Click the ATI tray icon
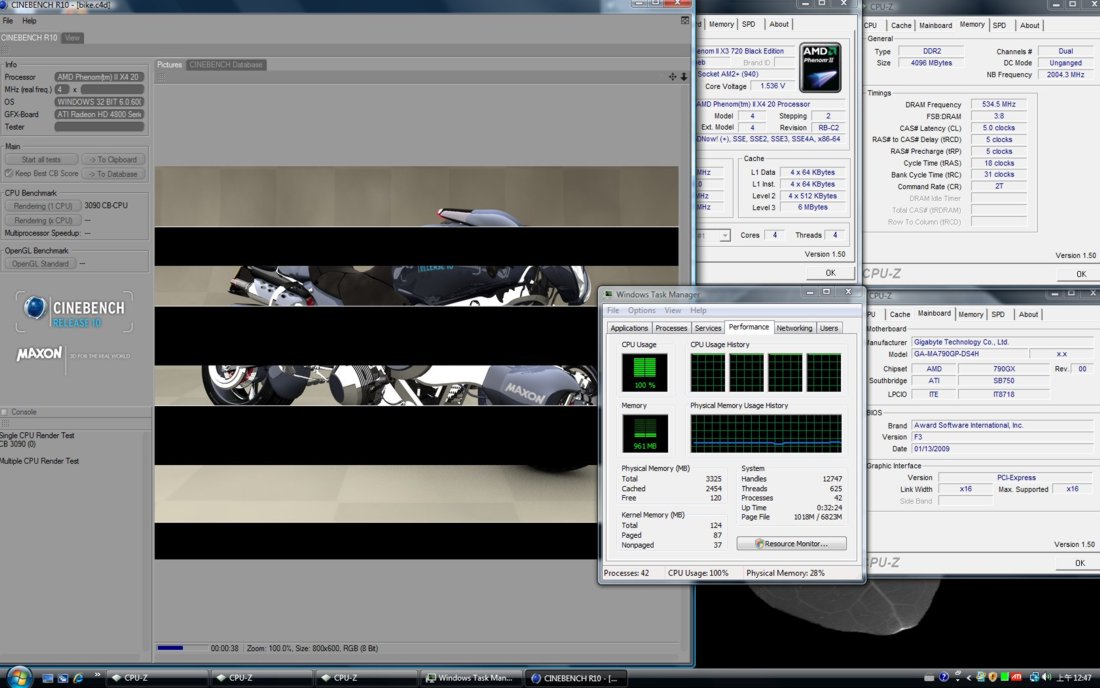Viewport: 1100px width, 688px height. pos(1016,677)
